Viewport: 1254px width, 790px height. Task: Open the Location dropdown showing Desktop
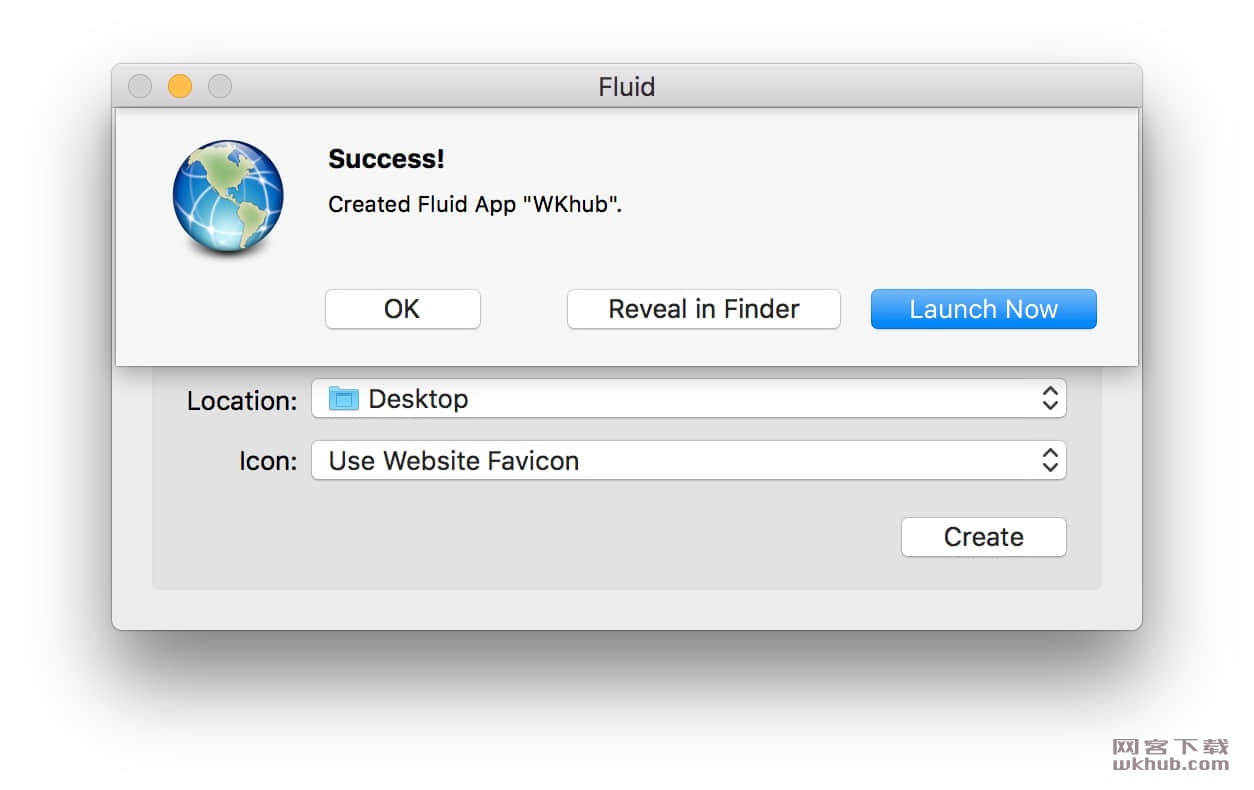coord(688,399)
